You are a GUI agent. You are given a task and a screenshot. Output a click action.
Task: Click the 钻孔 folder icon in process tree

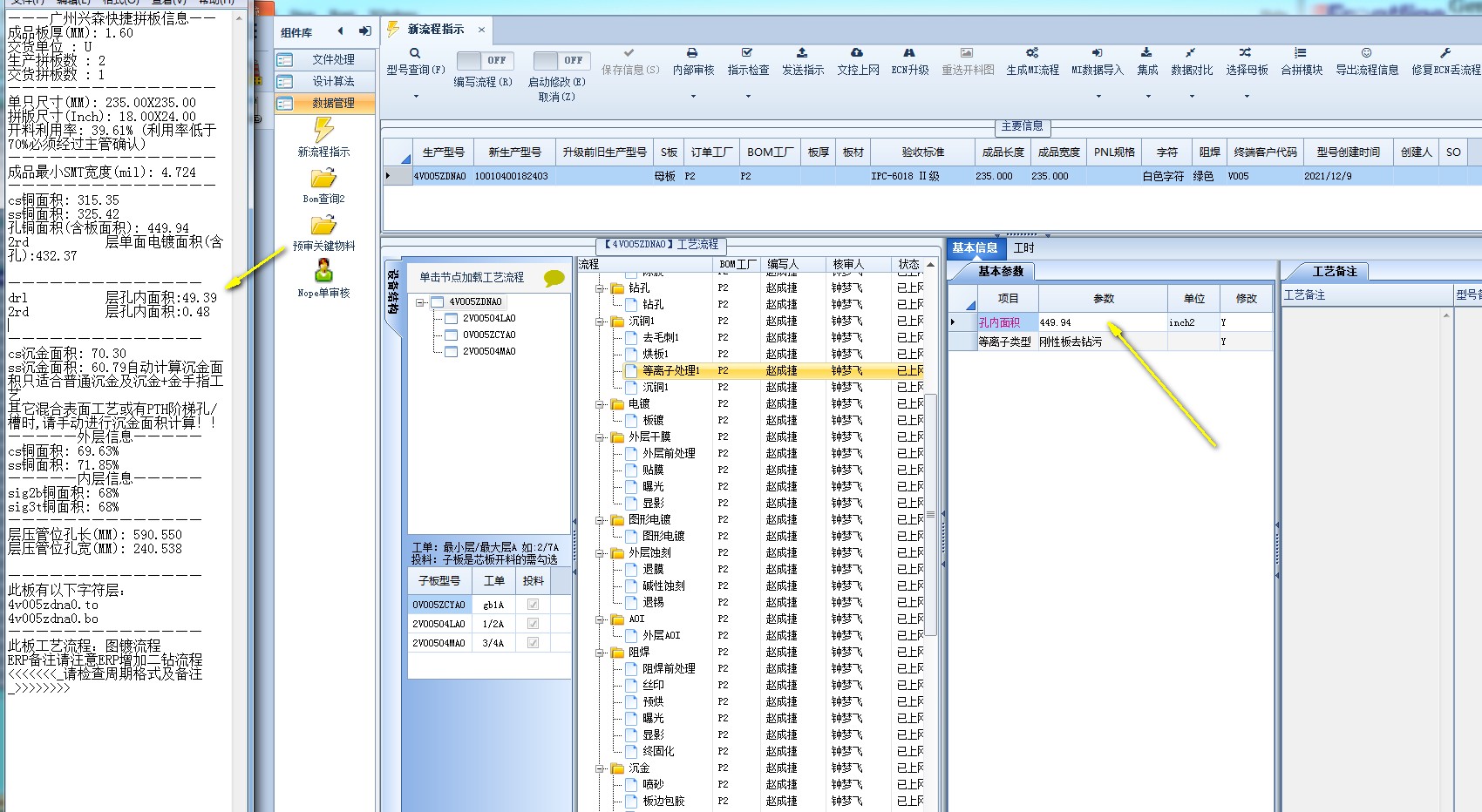pyautogui.click(x=617, y=288)
